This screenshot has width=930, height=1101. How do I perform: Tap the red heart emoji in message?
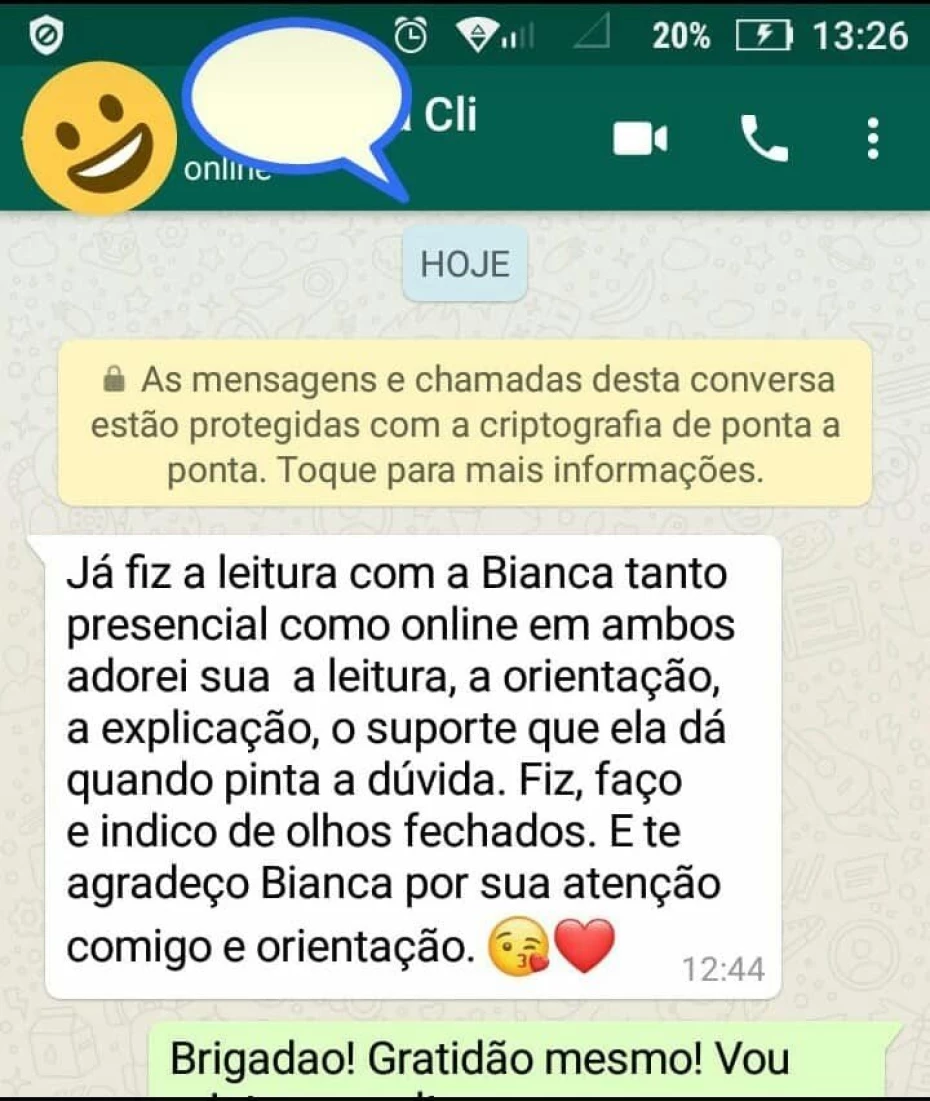[x=584, y=946]
